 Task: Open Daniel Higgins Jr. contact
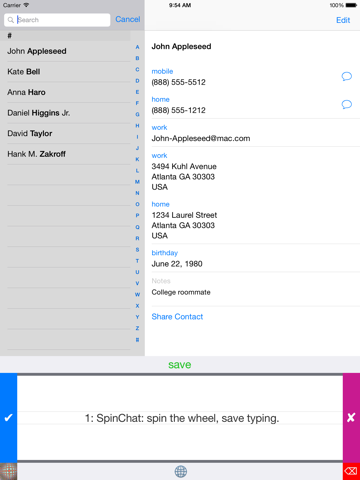(65, 113)
